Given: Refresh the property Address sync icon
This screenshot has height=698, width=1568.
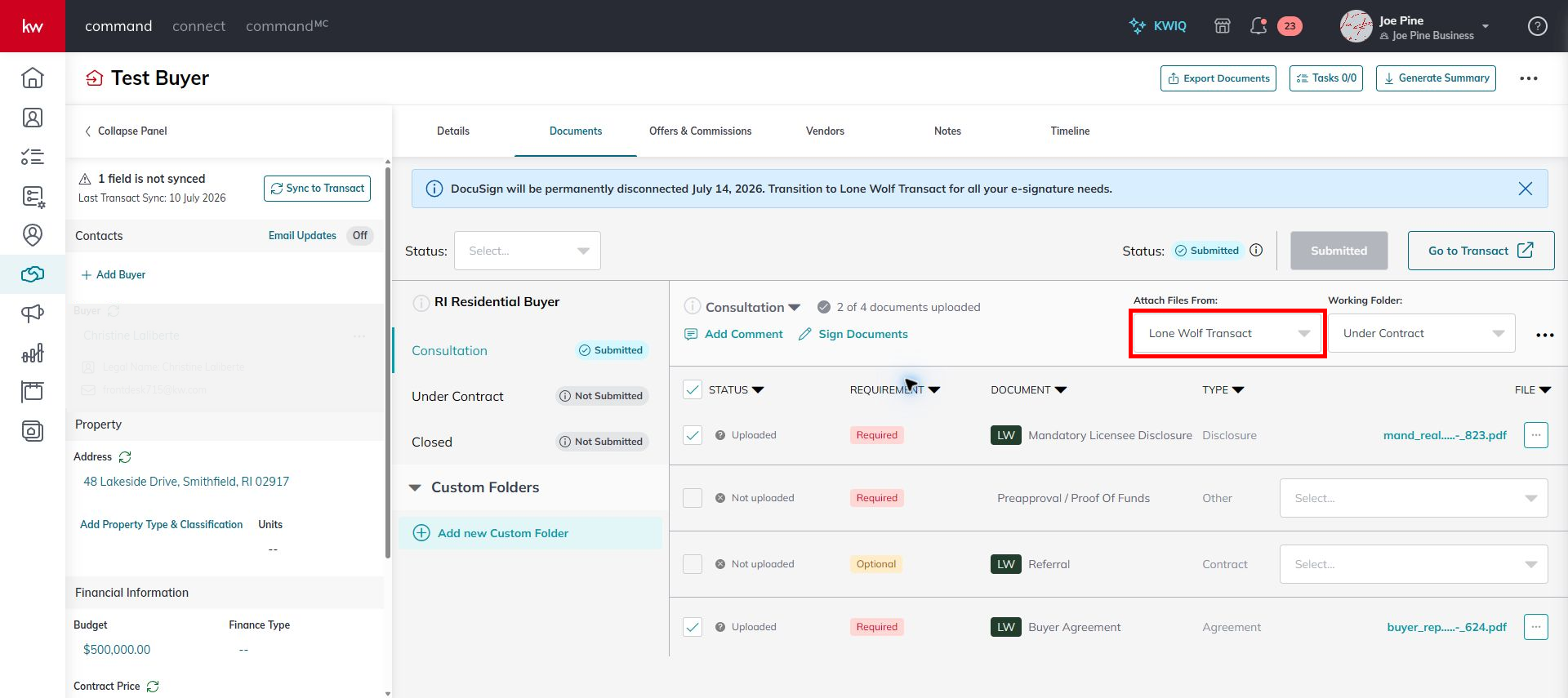Looking at the screenshot, I should pos(125,457).
